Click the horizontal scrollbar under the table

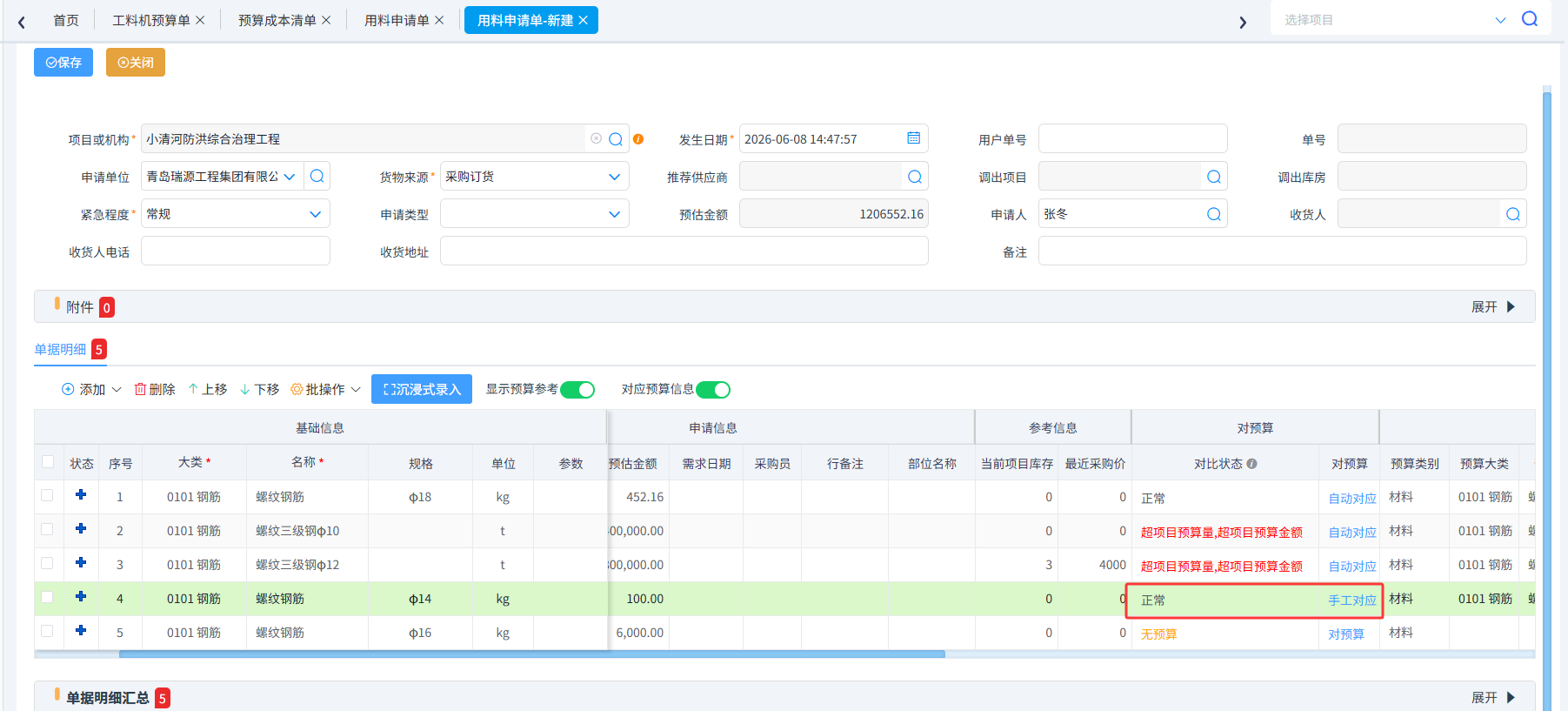click(x=532, y=654)
